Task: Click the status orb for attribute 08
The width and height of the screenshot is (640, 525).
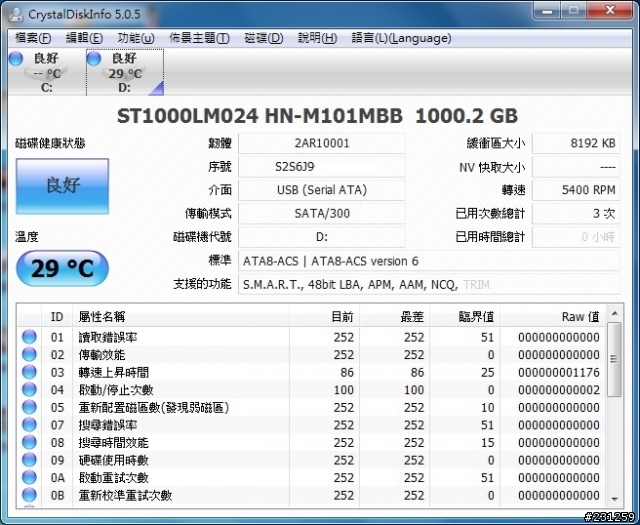Action: 29,442
